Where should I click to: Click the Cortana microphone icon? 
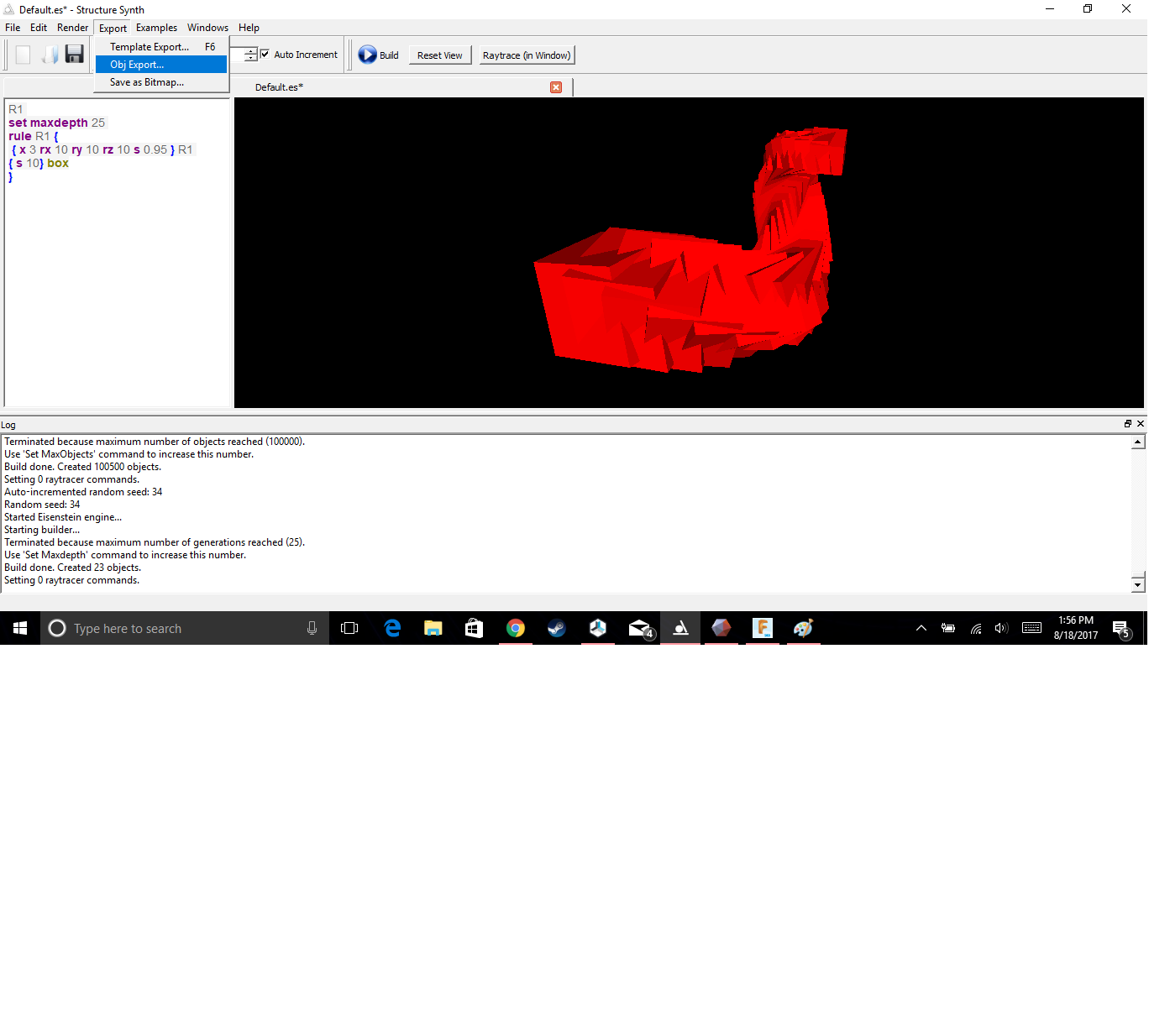(x=312, y=628)
